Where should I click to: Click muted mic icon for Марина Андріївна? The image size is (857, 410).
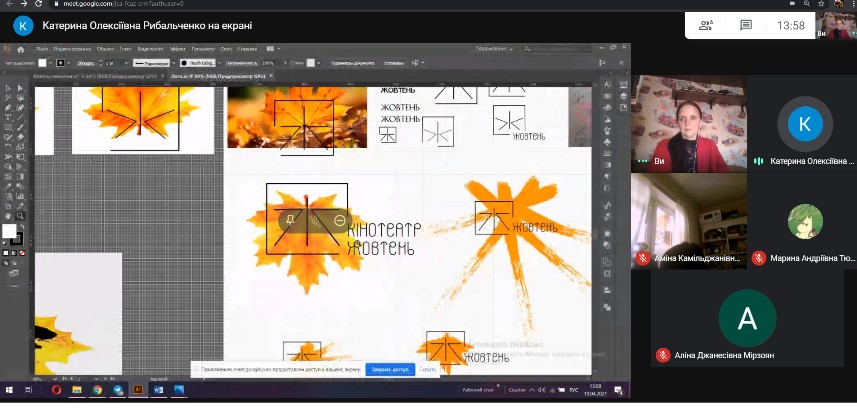click(759, 258)
